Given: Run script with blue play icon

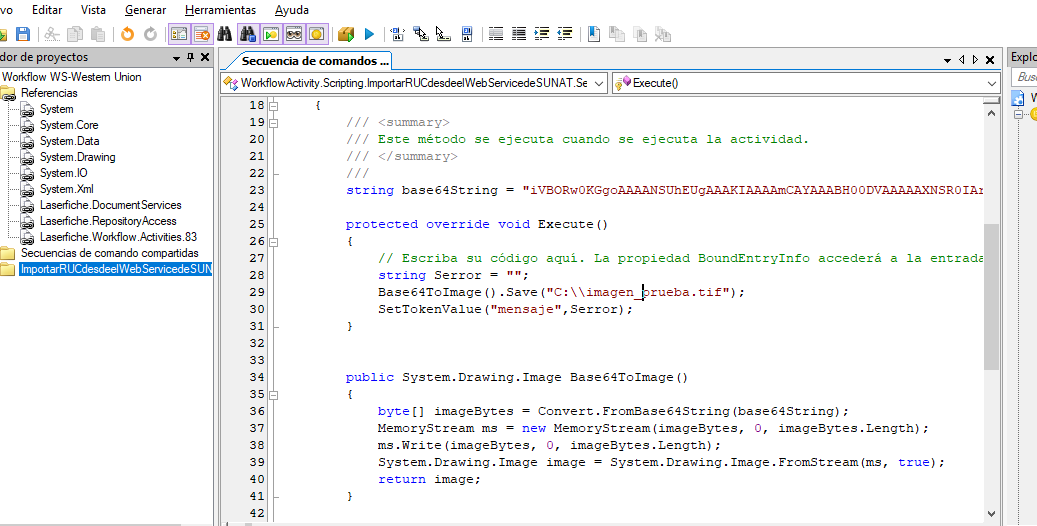Looking at the screenshot, I should click(x=369, y=34).
